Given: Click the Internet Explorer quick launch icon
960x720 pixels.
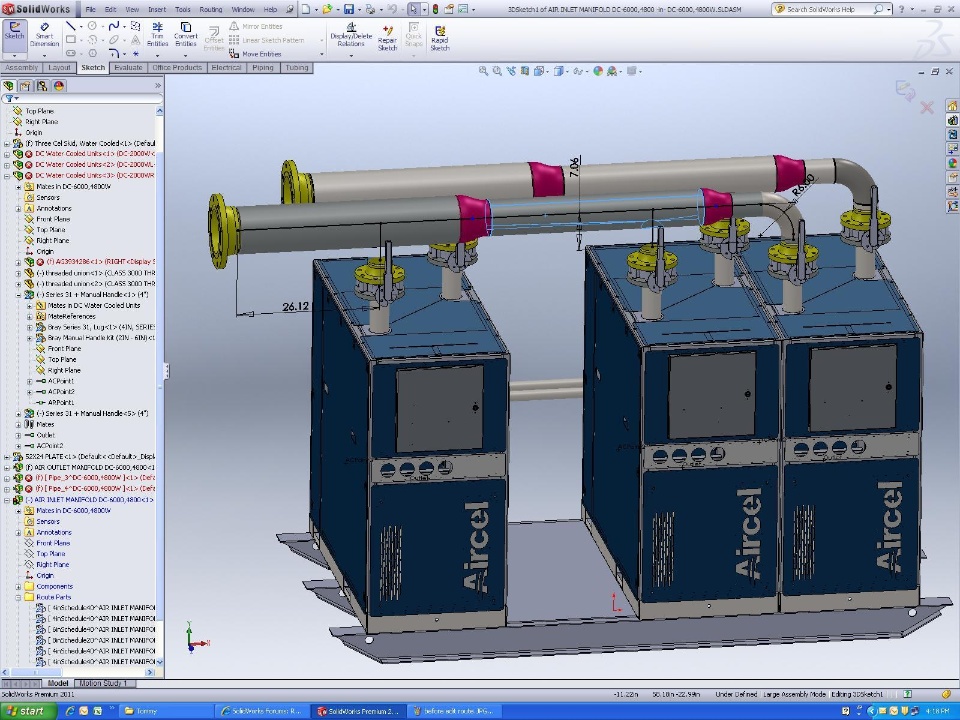Looking at the screenshot, I should [x=70, y=711].
